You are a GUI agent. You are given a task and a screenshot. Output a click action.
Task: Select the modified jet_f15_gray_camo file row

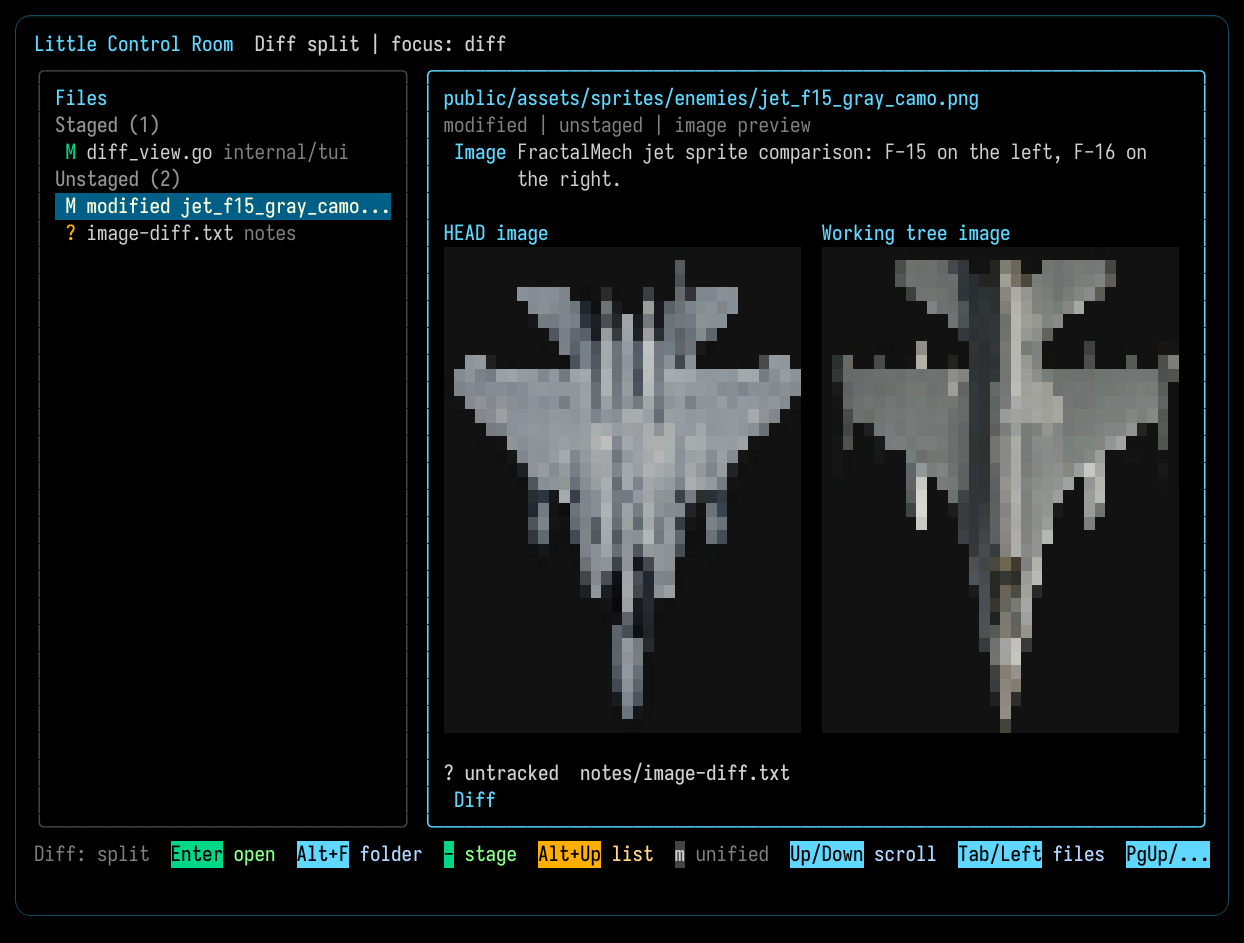point(222,206)
